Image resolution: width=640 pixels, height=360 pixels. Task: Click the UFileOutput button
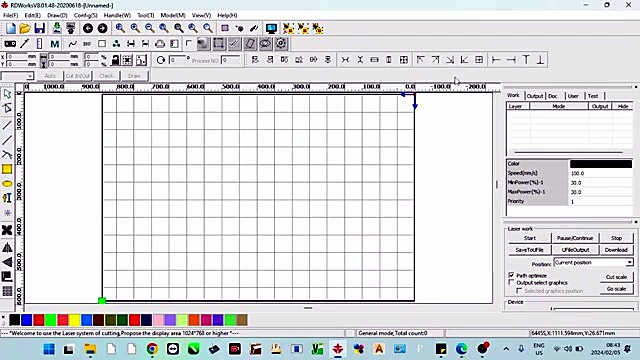[x=575, y=250]
